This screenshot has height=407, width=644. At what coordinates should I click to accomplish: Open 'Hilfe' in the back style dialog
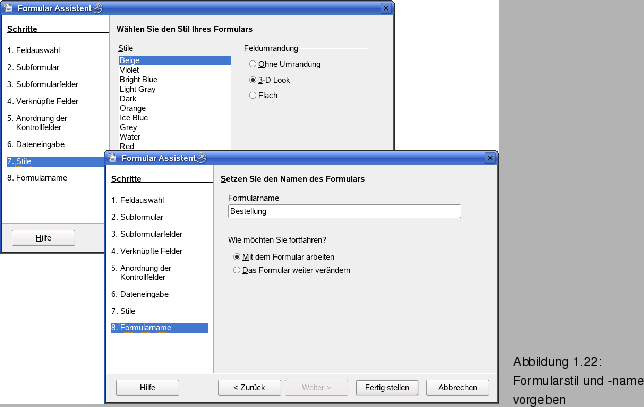coord(43,238)
